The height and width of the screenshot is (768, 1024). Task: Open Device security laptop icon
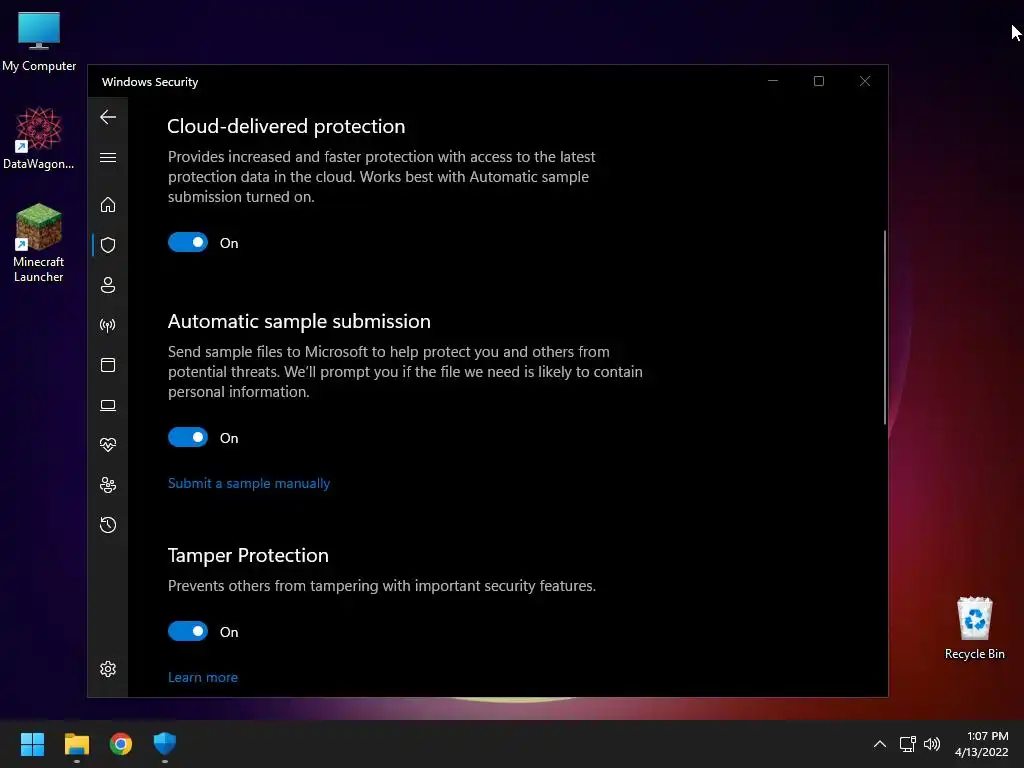[x=108, y=405]
